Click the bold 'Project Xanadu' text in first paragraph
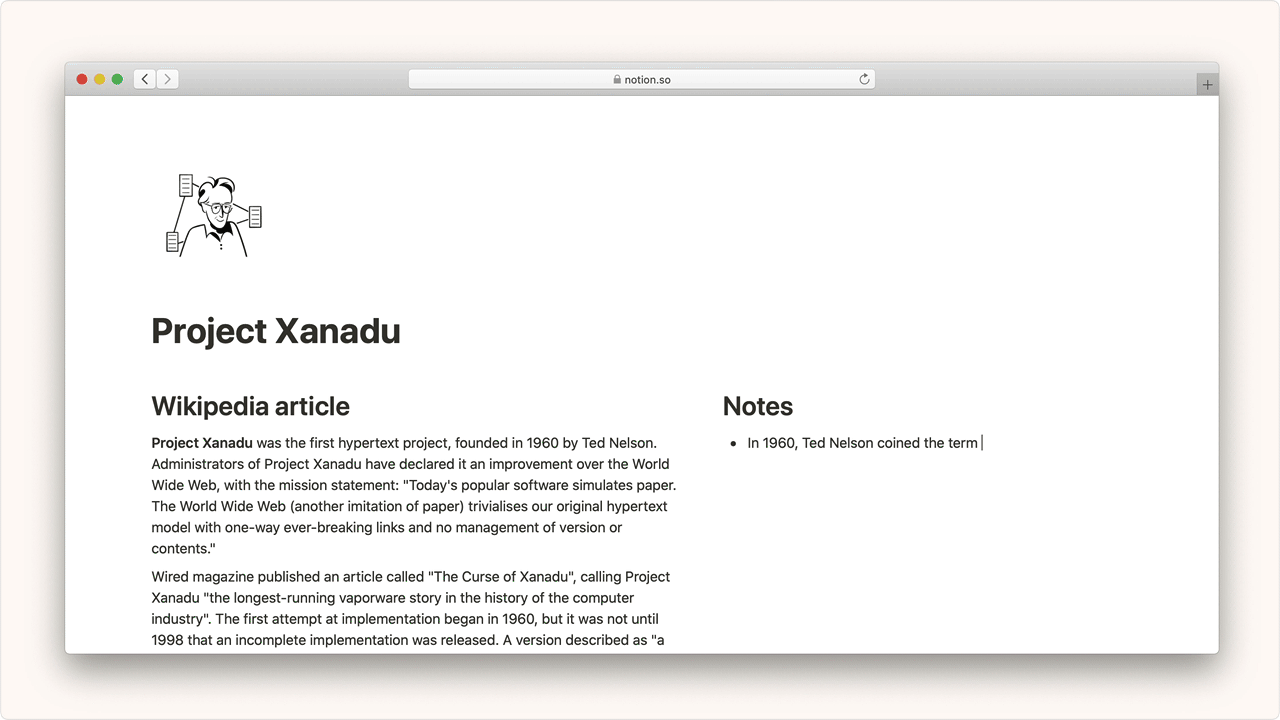 202,443
